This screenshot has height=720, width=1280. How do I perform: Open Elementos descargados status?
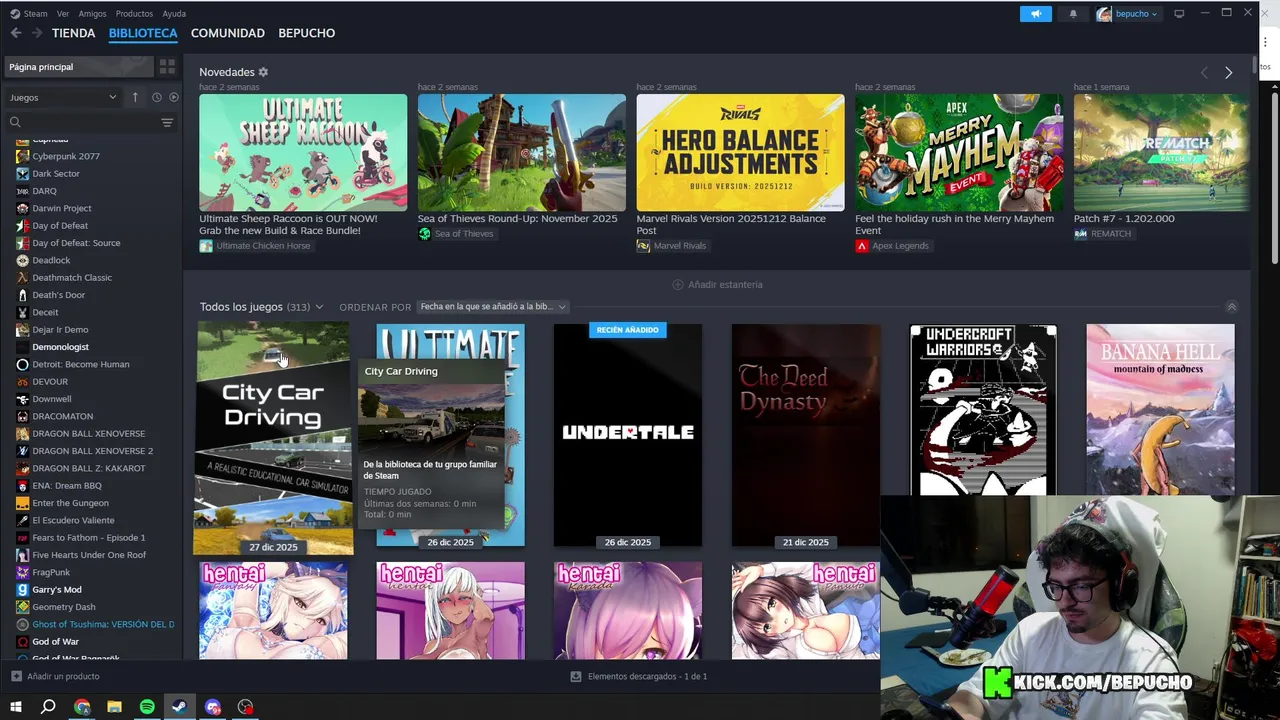pyautogui.click(x=638, y=676)
